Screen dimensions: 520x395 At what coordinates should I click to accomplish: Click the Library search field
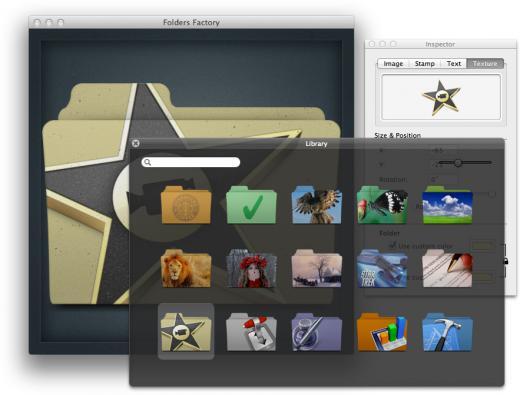click(191, 162)
